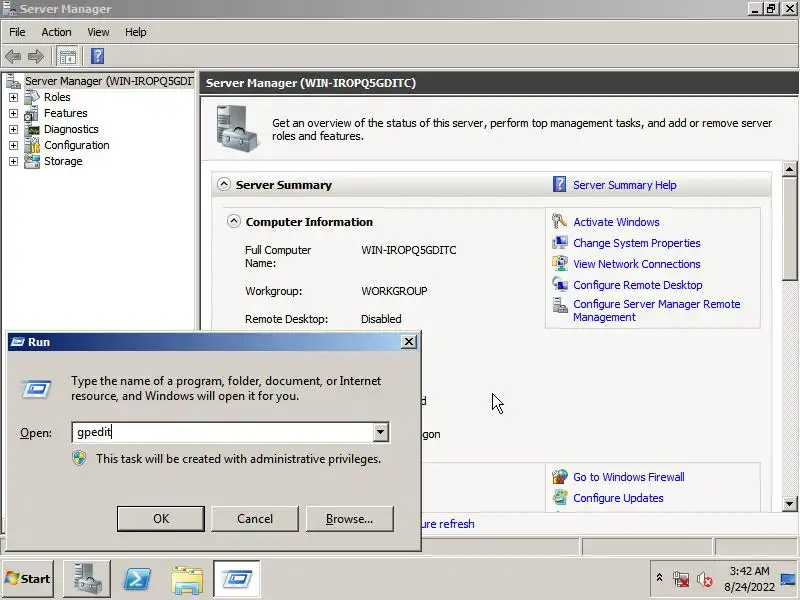Click the Forward arrow toolbar icon
Viewport: 800px width, 600px height.
tap(36, 56)
